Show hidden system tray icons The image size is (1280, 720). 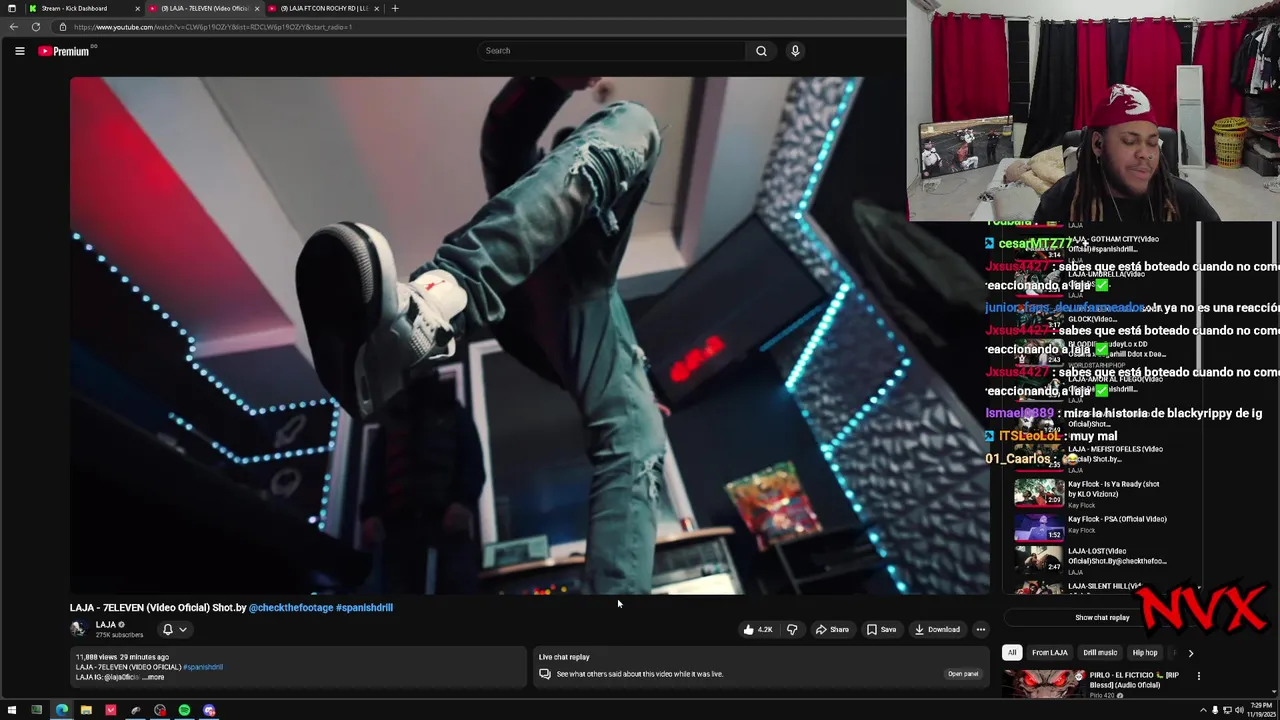click(1204, 711)
